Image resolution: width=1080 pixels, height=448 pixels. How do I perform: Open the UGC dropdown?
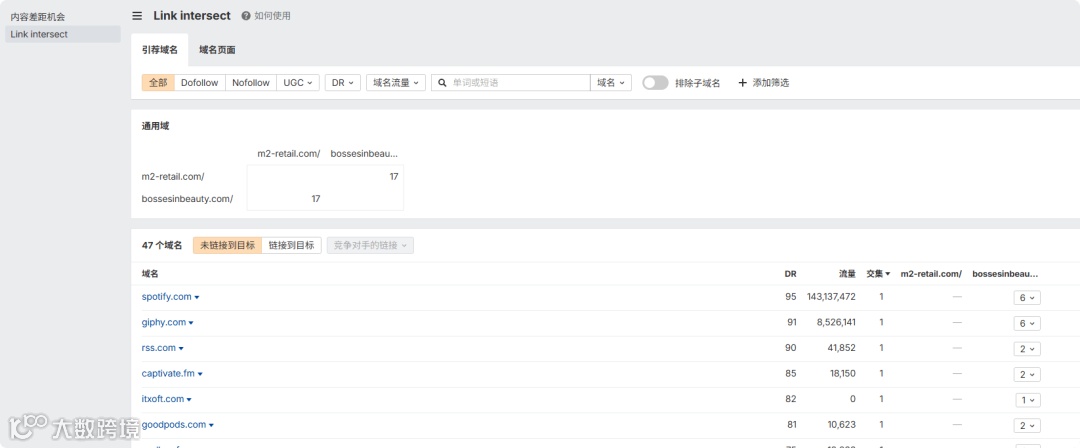click(x=298, y=83)
